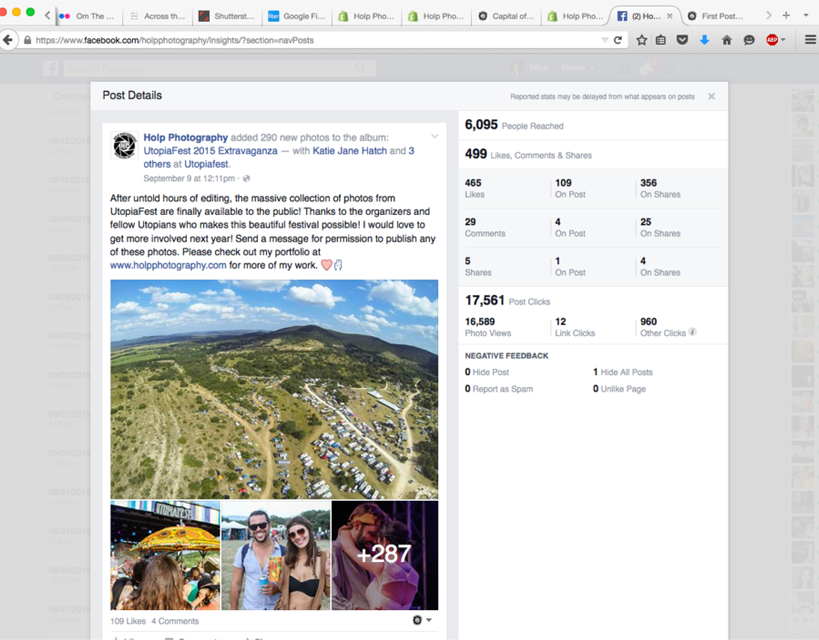Click the site lock icon in address bar
The width and height of the screenshot is (819, 640).
pos(27,40)
